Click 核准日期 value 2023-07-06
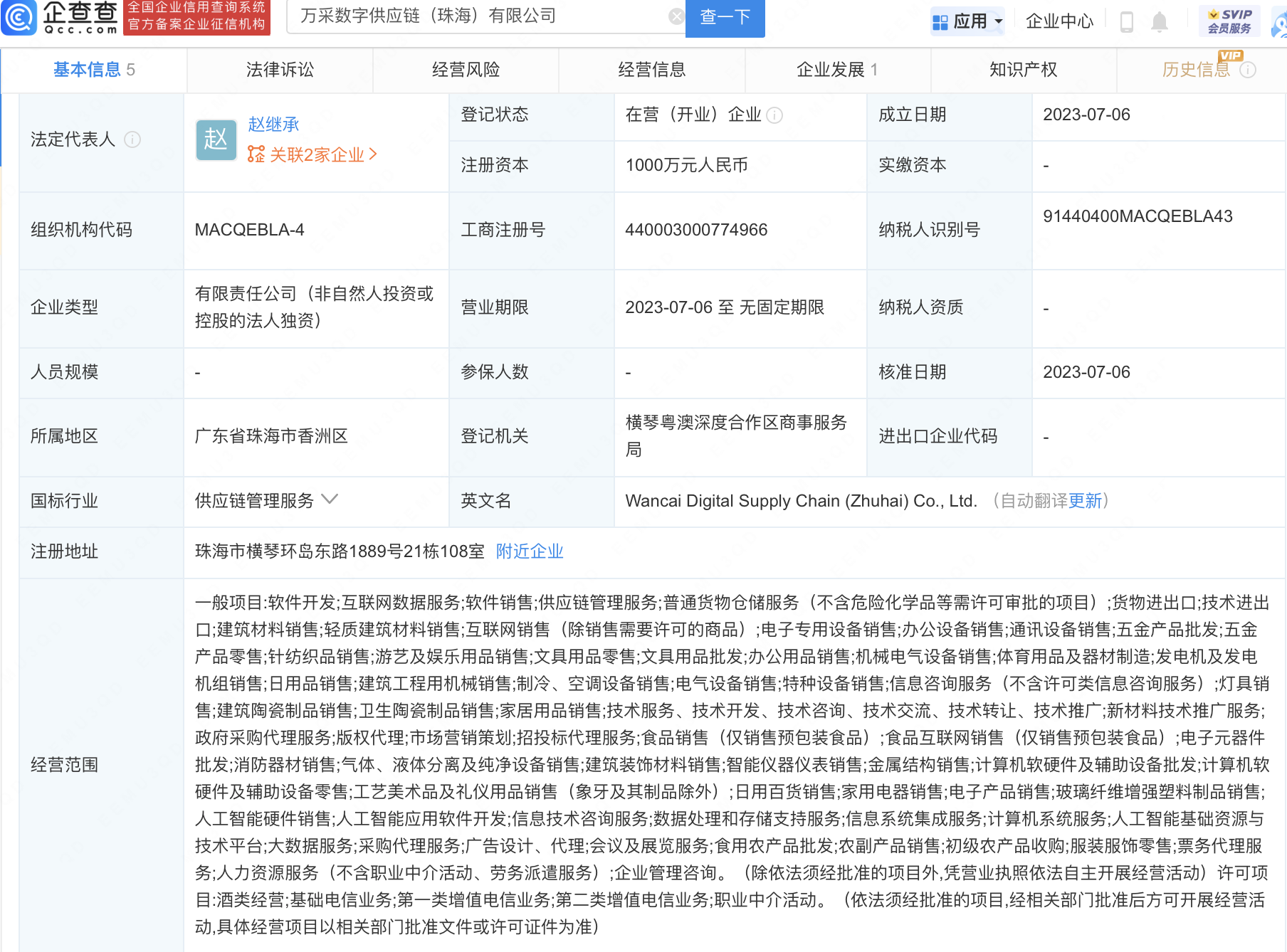This screenshot has width=1287, height=952. click(1086, 372)
